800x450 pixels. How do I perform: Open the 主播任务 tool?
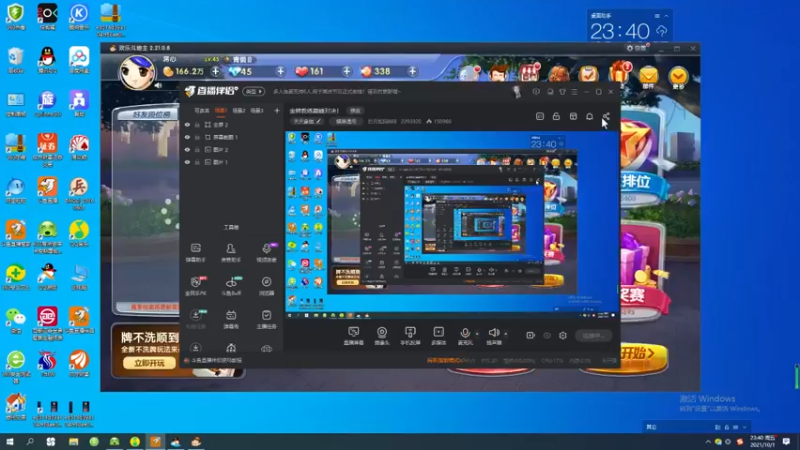tap(266, 319)
